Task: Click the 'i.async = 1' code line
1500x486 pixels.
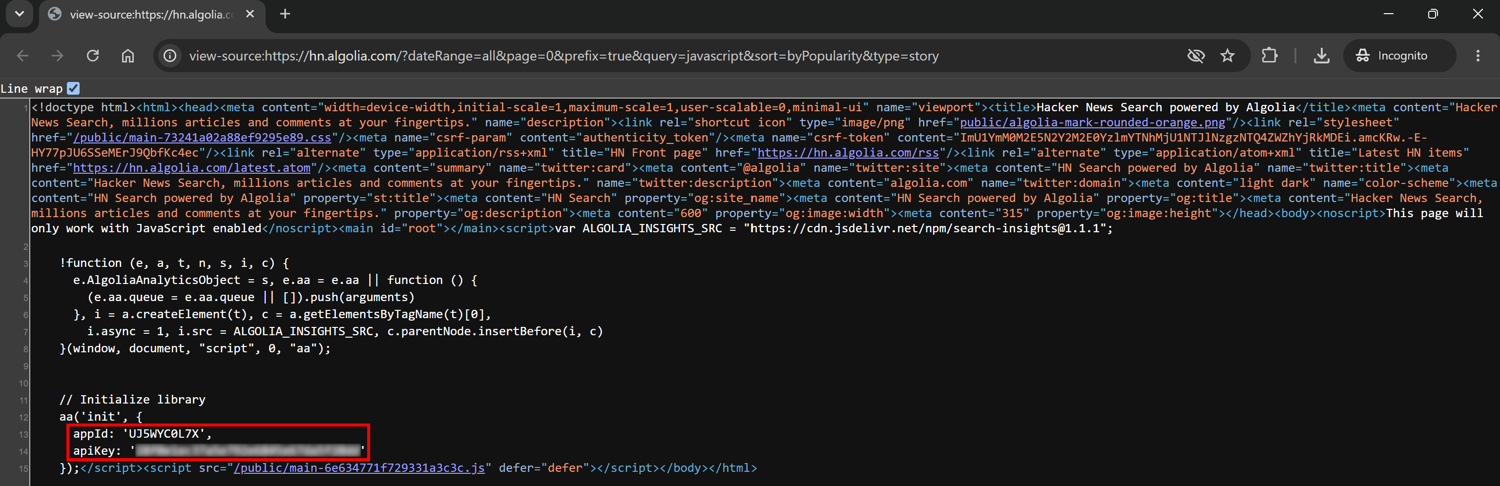Action: click(x=345, y=331)
